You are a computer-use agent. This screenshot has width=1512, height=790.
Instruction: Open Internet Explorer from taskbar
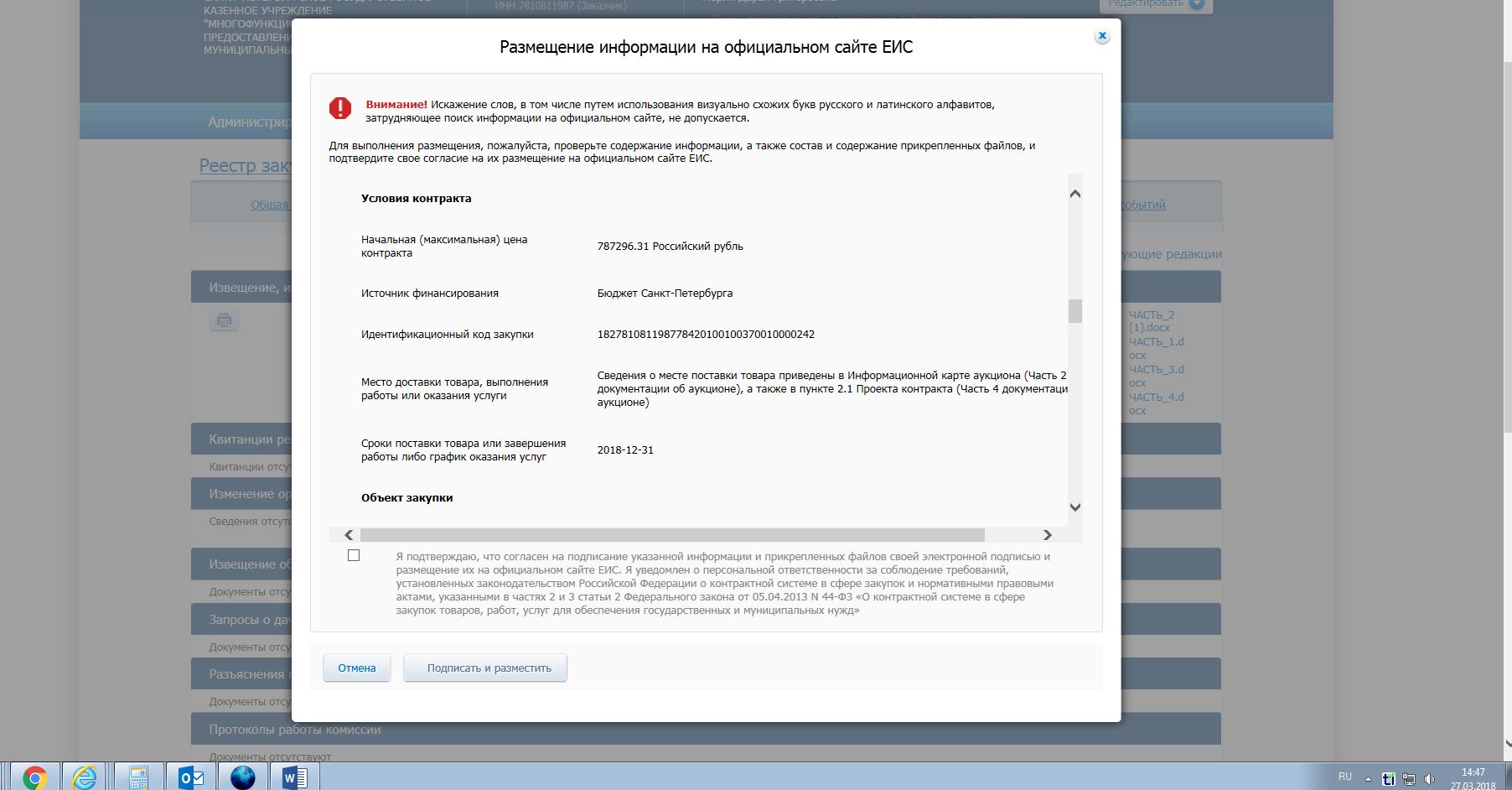tap(85, 777)
